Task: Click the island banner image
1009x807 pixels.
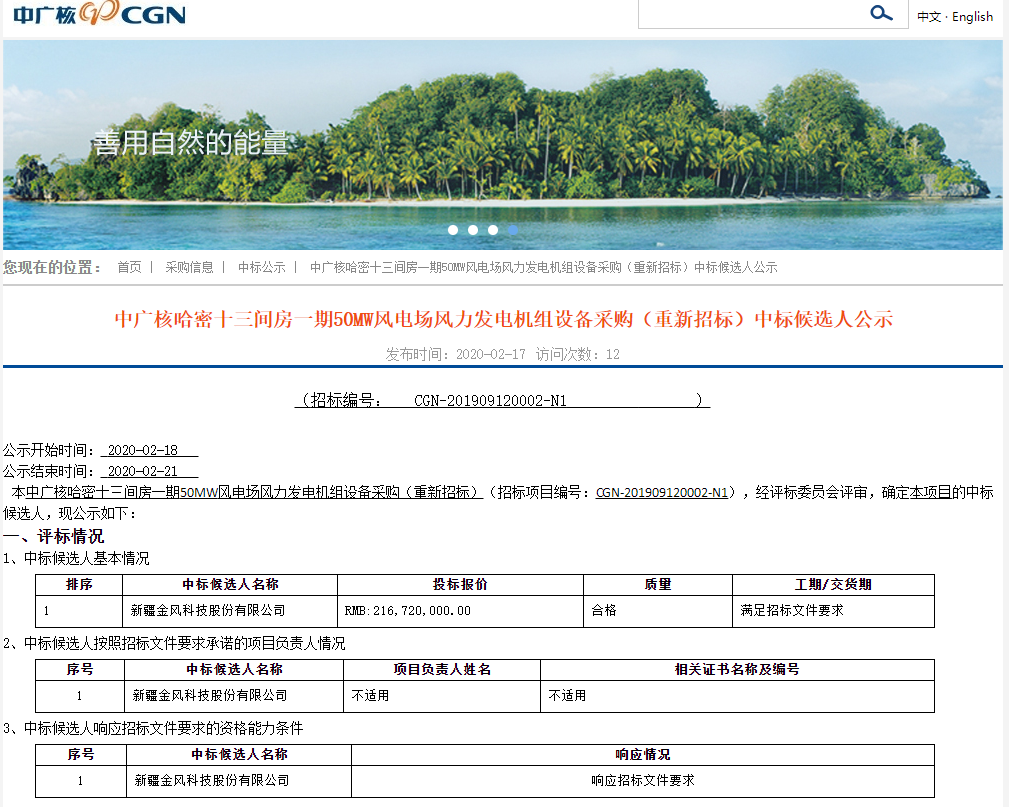Action: 503,145
